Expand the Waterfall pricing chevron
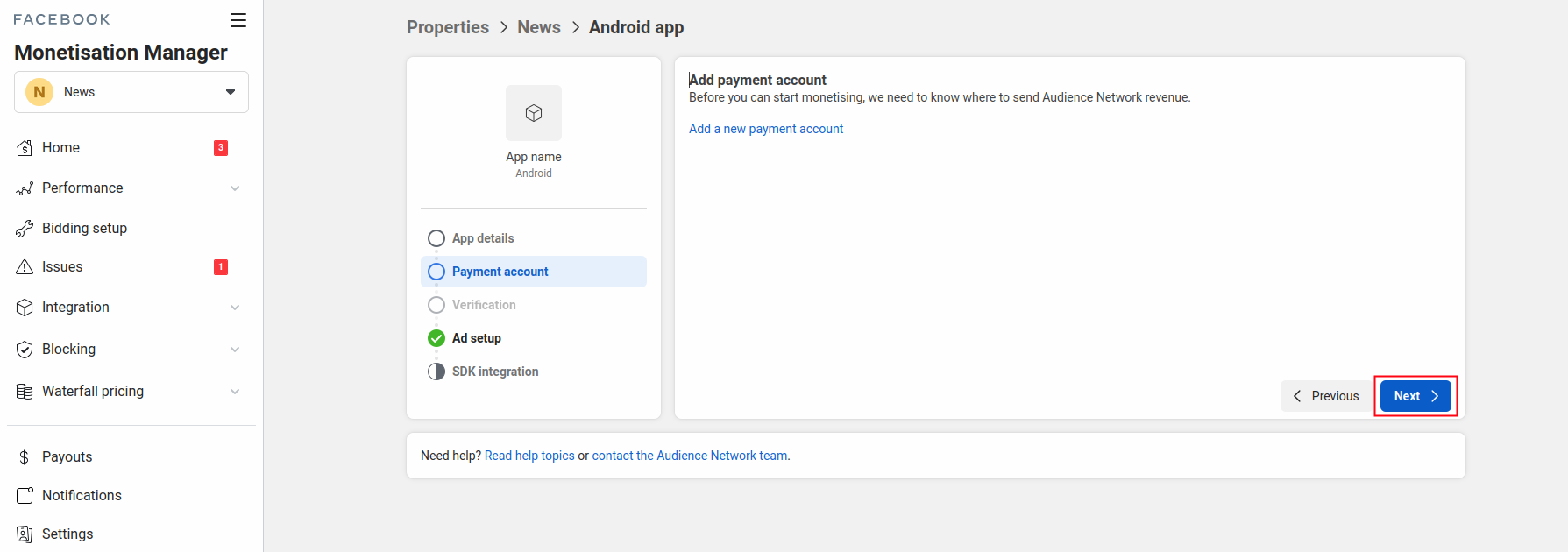 pos(235,392)
